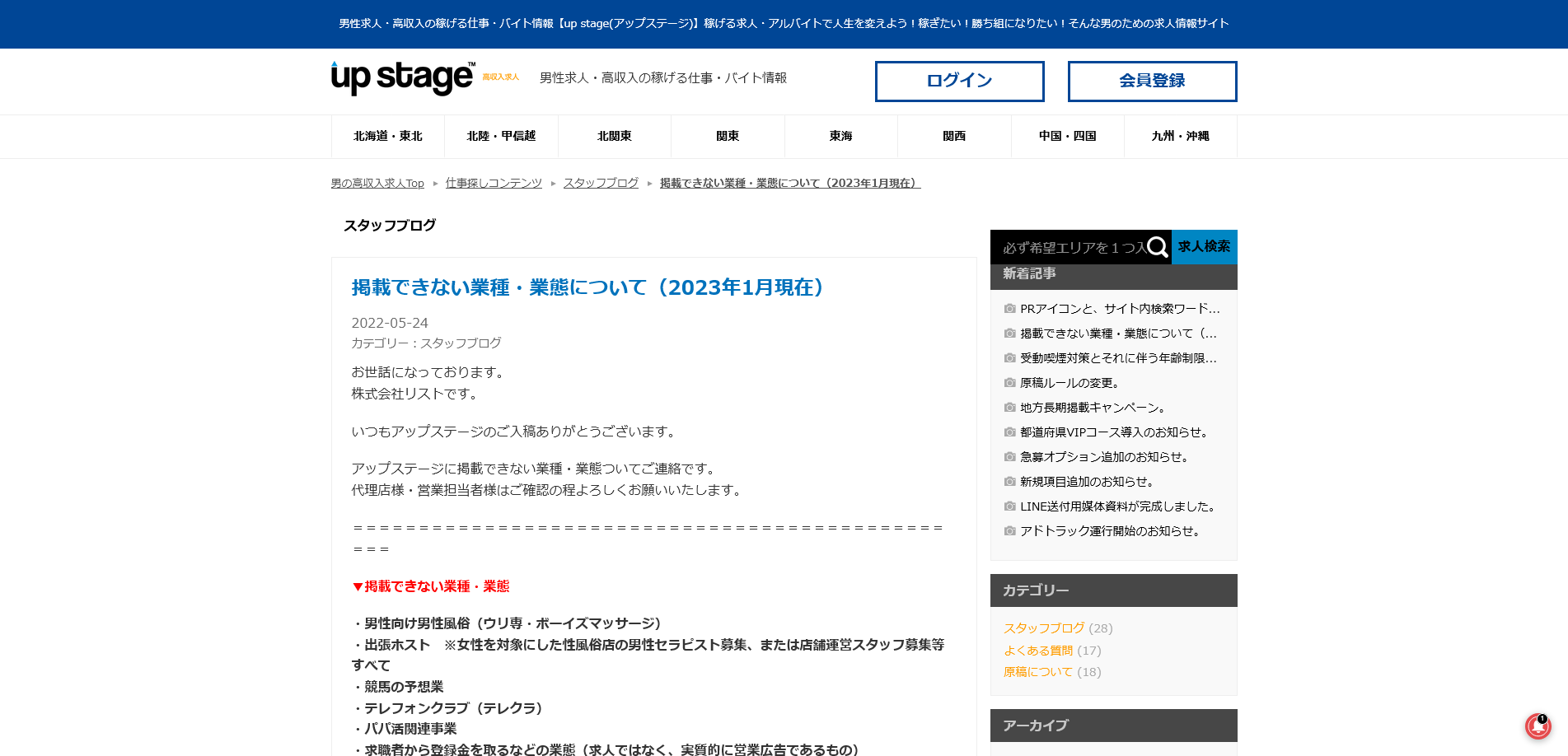Click the red ▼掲載できない業種・業態 heading
The width and height of the screenshot is (1568, 756).
[x=431, y=586]
